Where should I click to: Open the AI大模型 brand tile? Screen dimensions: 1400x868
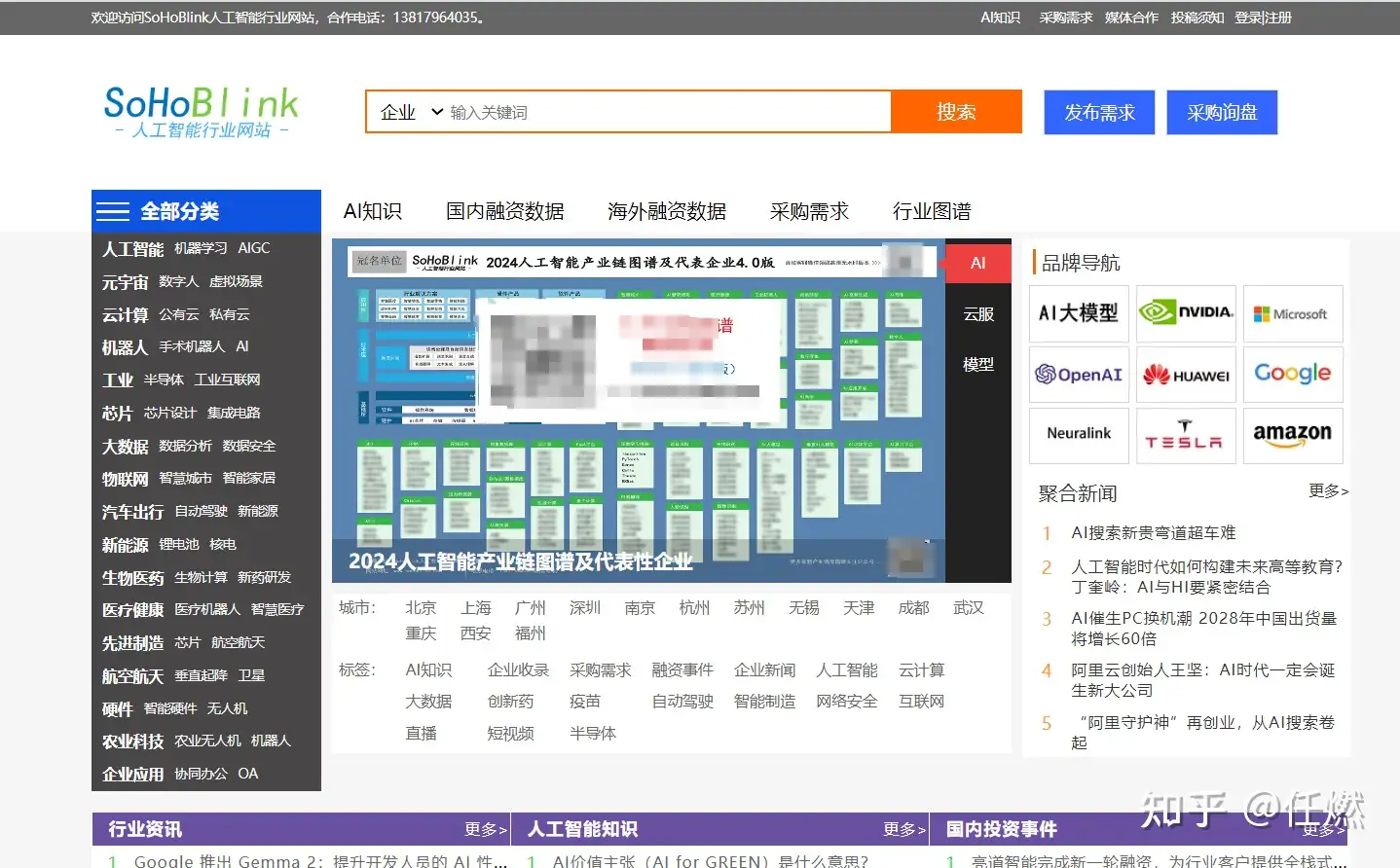tap(1079, 313)
